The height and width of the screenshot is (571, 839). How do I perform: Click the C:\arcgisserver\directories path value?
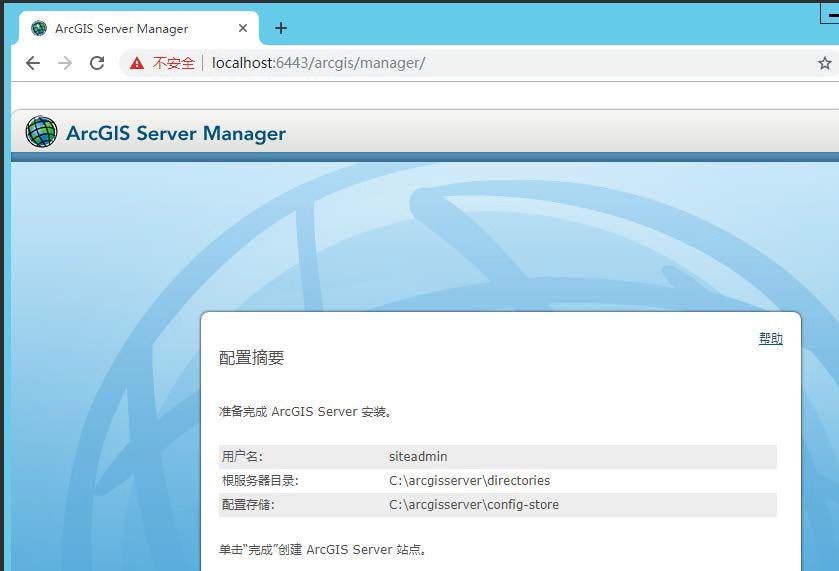[469, 481]
